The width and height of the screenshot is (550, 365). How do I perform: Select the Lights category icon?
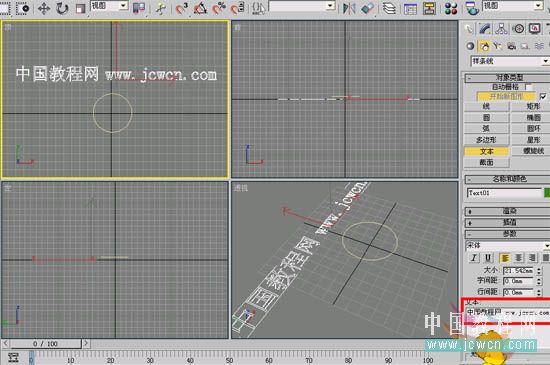pos(498,46)
